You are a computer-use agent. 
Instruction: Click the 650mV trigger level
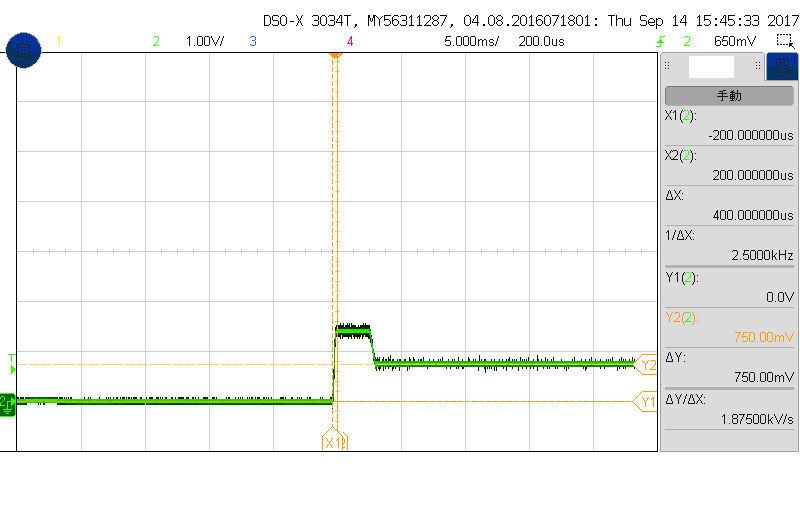coord(735,41)
